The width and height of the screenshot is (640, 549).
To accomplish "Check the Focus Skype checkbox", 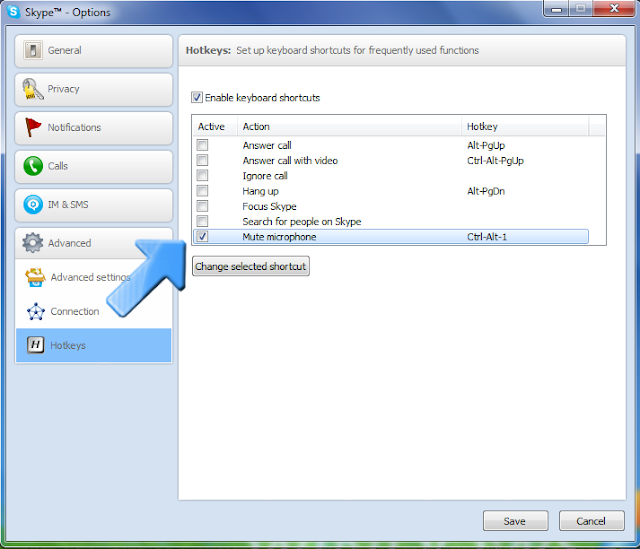I will pyautogui.click(x=202, y=206).
